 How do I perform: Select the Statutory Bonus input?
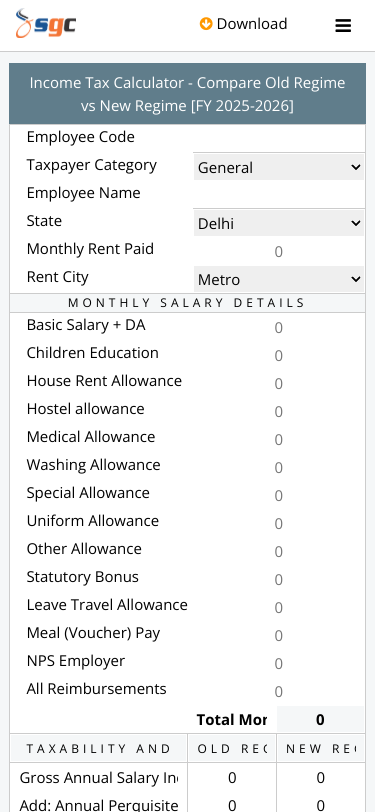coord(279,579)
